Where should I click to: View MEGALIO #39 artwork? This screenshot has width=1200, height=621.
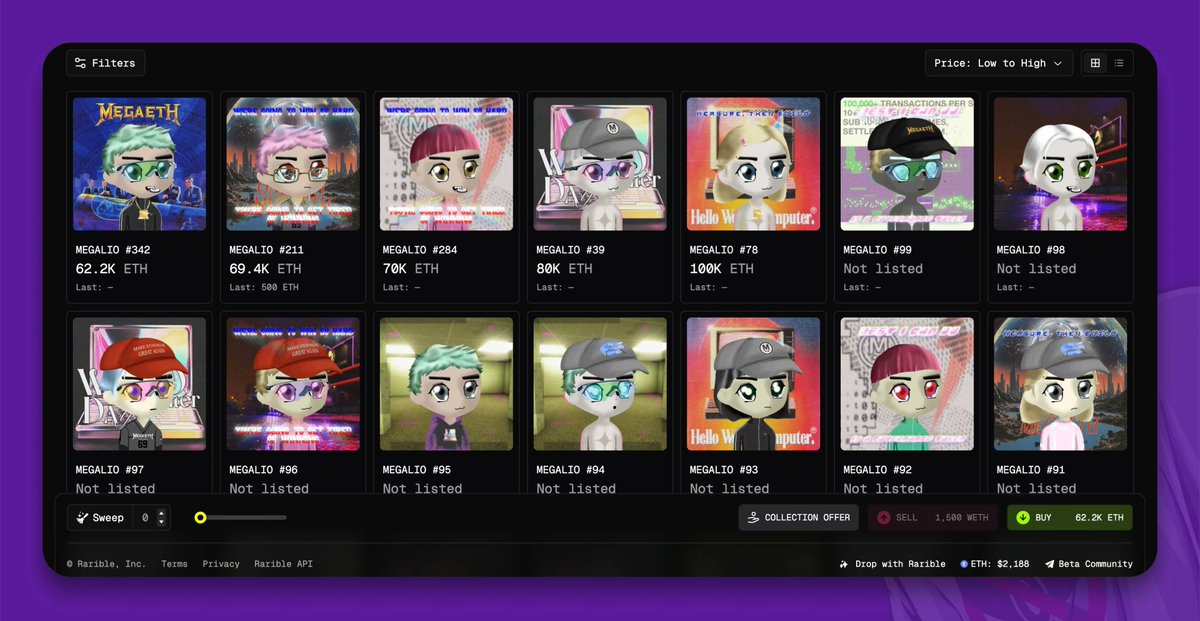coord(600,164)
